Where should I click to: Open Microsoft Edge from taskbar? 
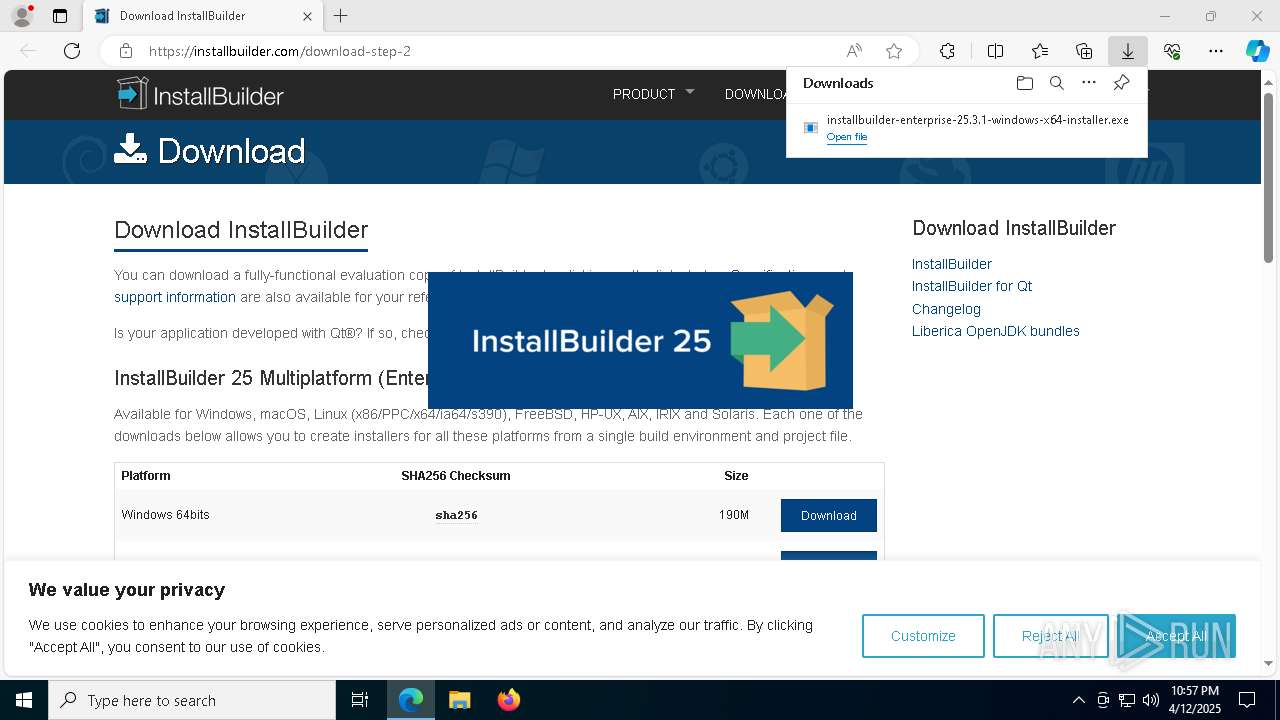411,700
